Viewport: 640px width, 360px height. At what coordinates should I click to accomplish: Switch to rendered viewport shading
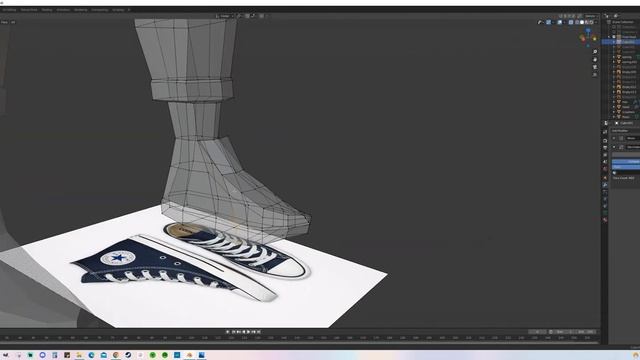(591, 22)
